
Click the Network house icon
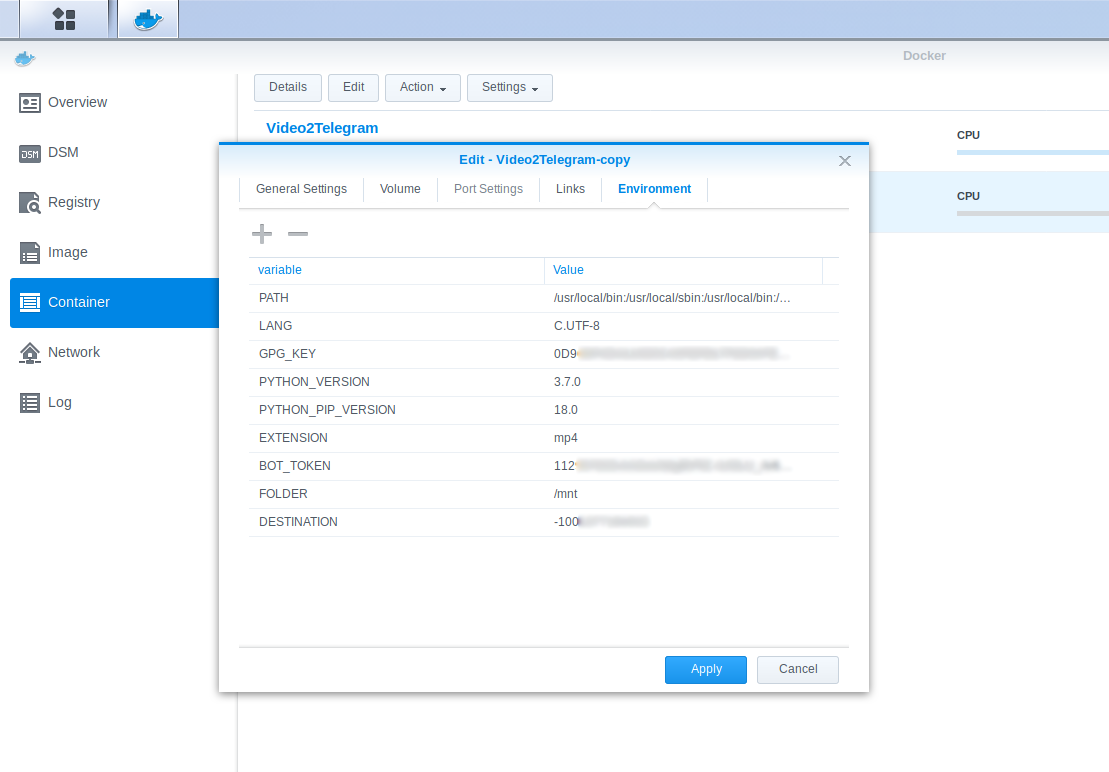(x=30, y=353)
